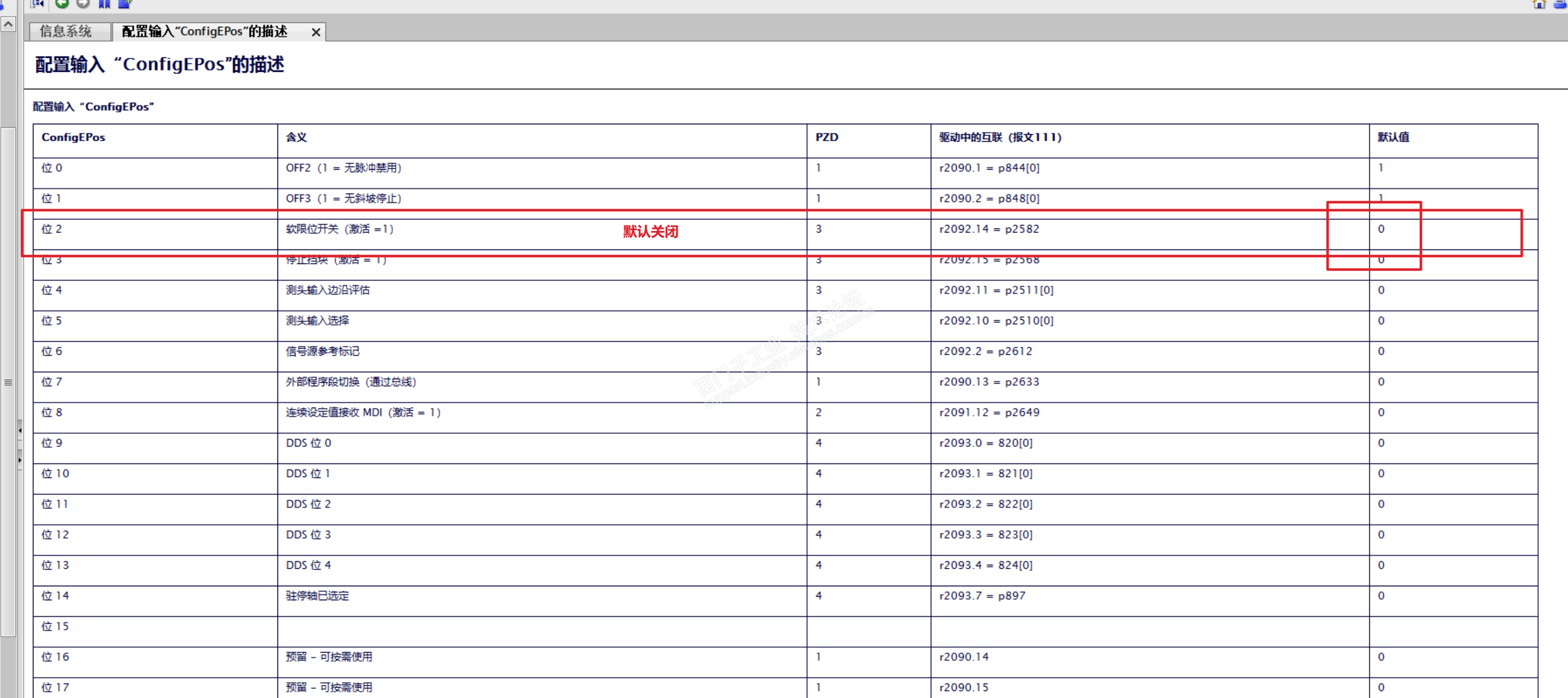Switch to the 信息系统 tab
The width and height of the screenshot is (1568, 698).
(x=66, y=31)
